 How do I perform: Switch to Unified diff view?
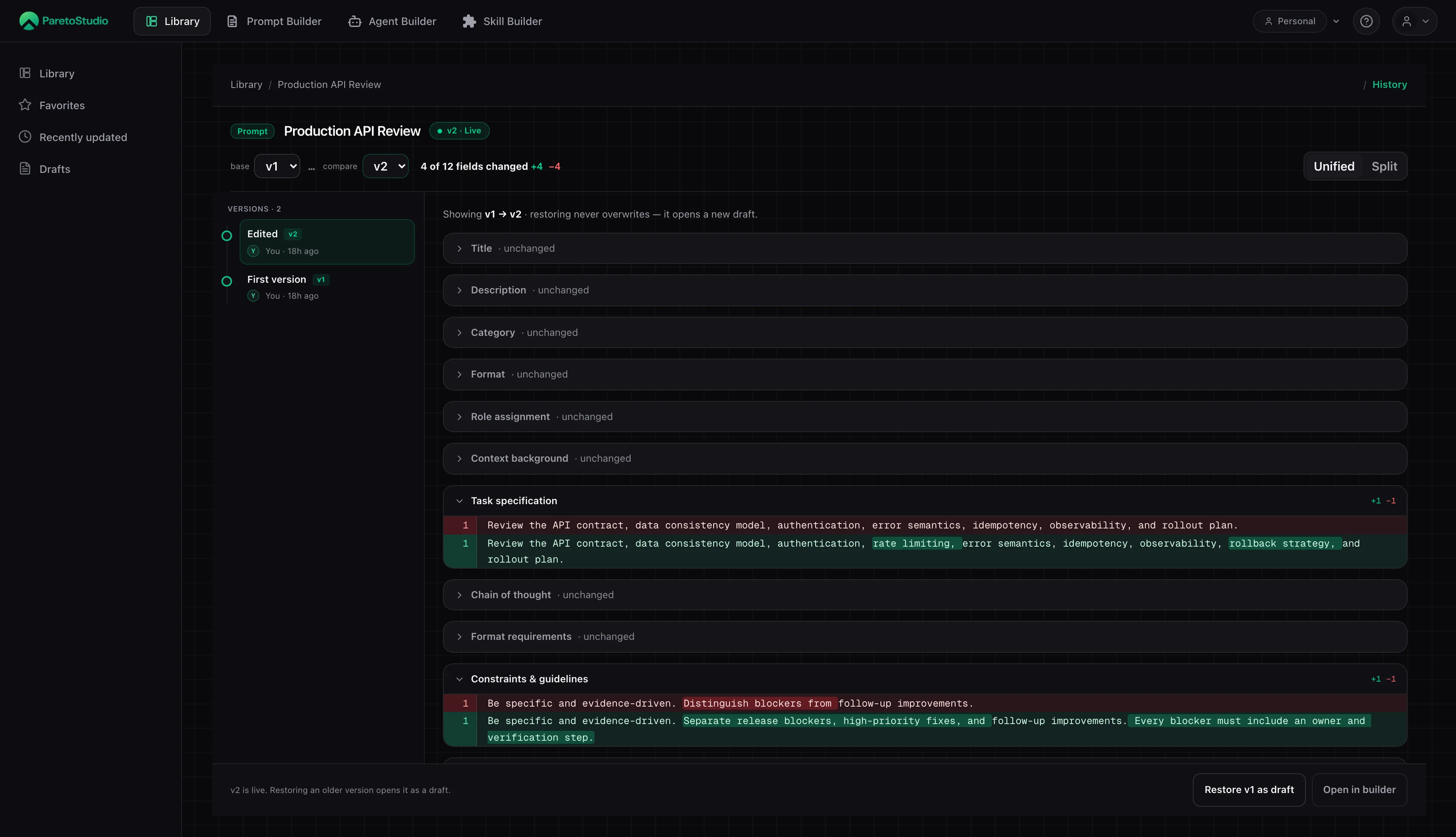(1334, 166)
